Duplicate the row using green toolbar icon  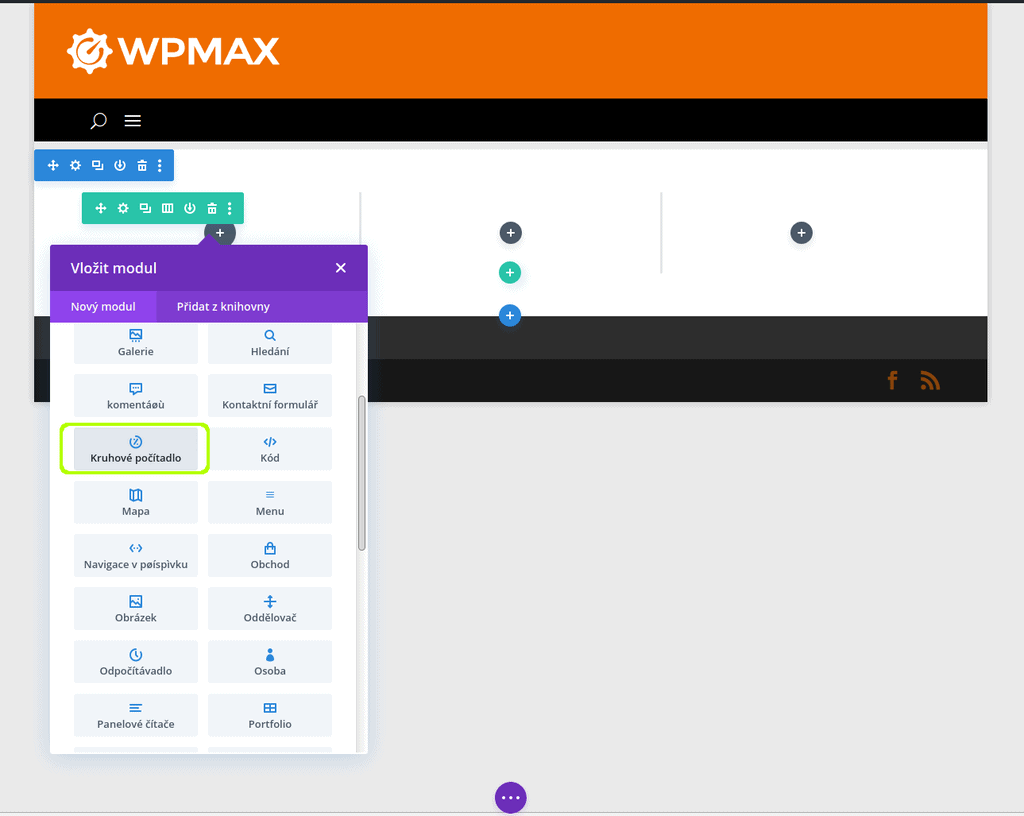[x=145, y=208]
